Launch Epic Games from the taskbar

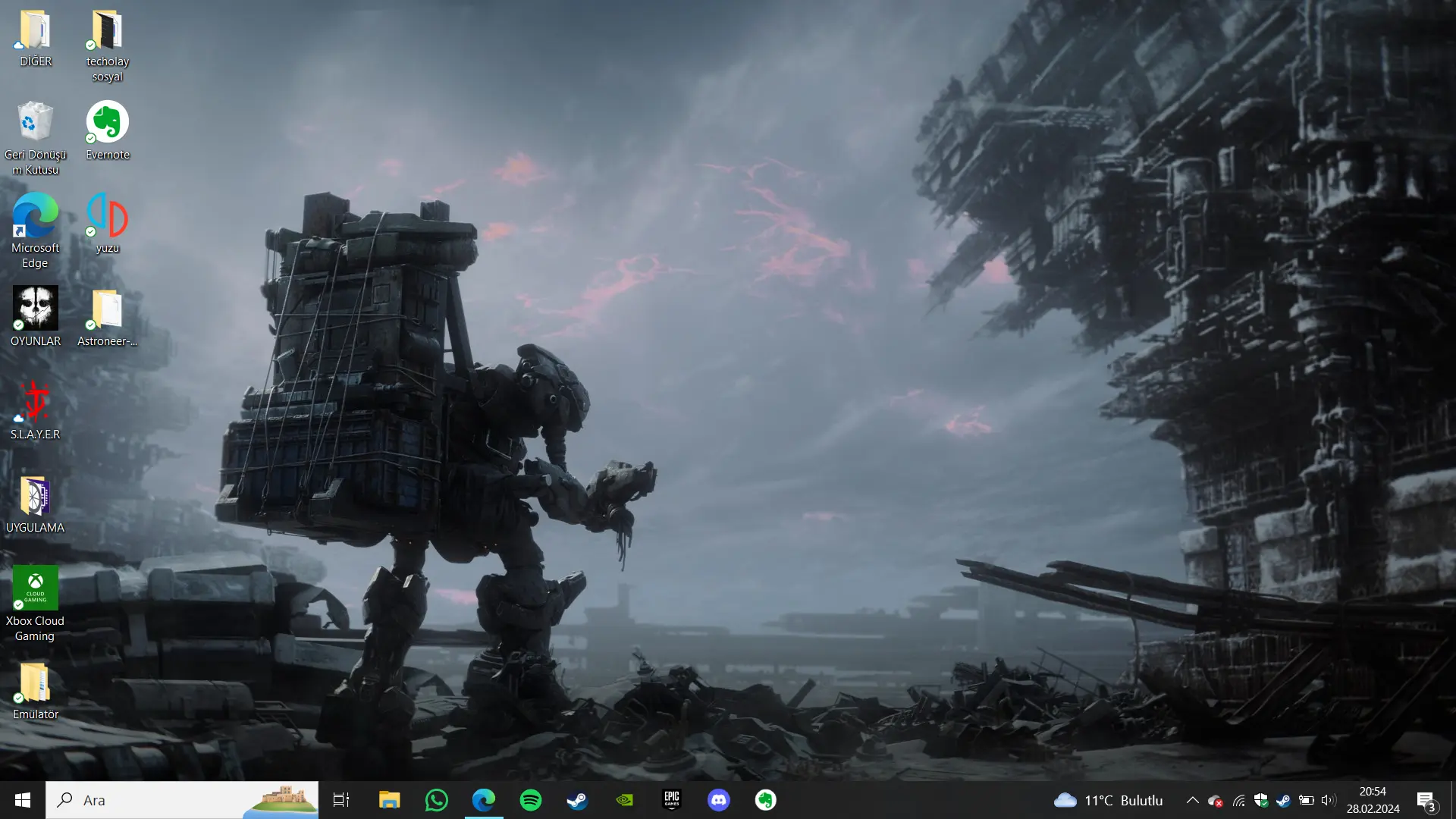(x=672, y=800)
